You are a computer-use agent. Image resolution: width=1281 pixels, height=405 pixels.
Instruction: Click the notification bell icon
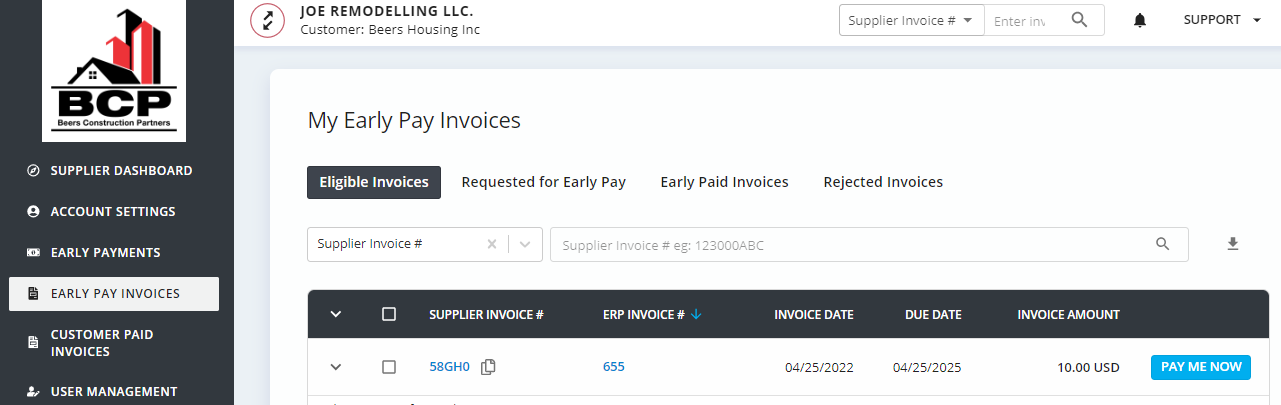[x=1140, y=20]
